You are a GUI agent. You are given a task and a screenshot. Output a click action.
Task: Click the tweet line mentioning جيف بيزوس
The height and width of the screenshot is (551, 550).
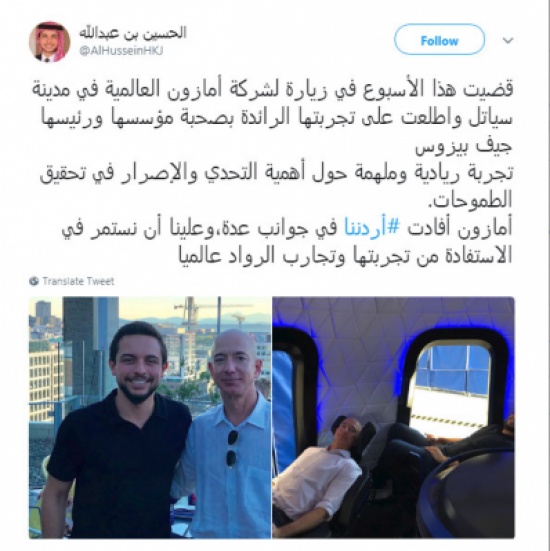coord(464,145)
